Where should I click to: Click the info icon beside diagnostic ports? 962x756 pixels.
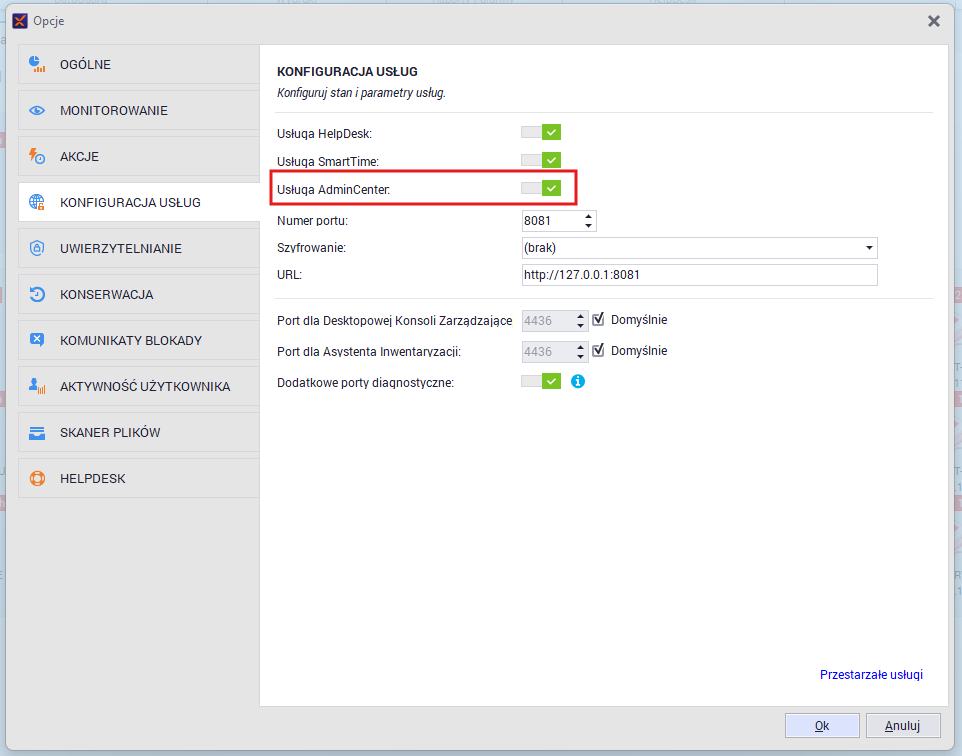point(577,381)
